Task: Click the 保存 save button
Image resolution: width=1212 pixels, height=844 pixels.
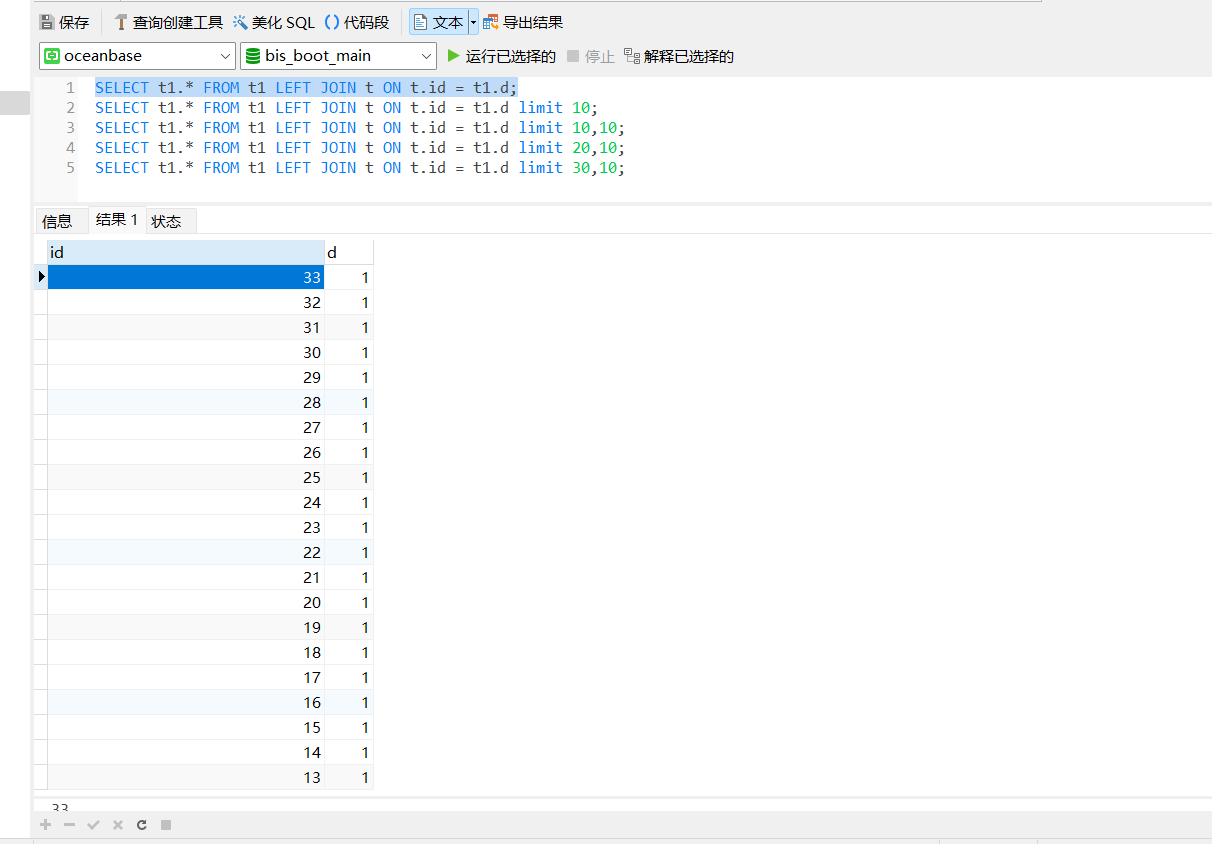Action: click(64, 22)
